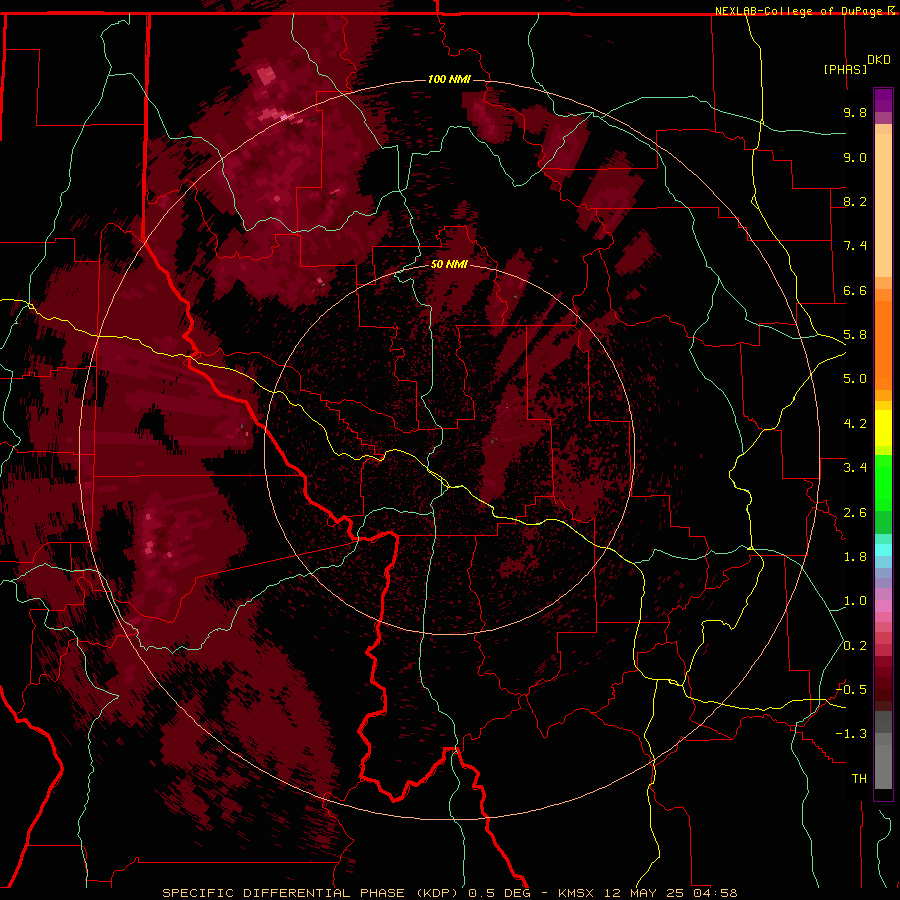The width and height of the screenshot is (900, 900).
Task: Click the [PHAS] units label
Action: tap(845, 69)
